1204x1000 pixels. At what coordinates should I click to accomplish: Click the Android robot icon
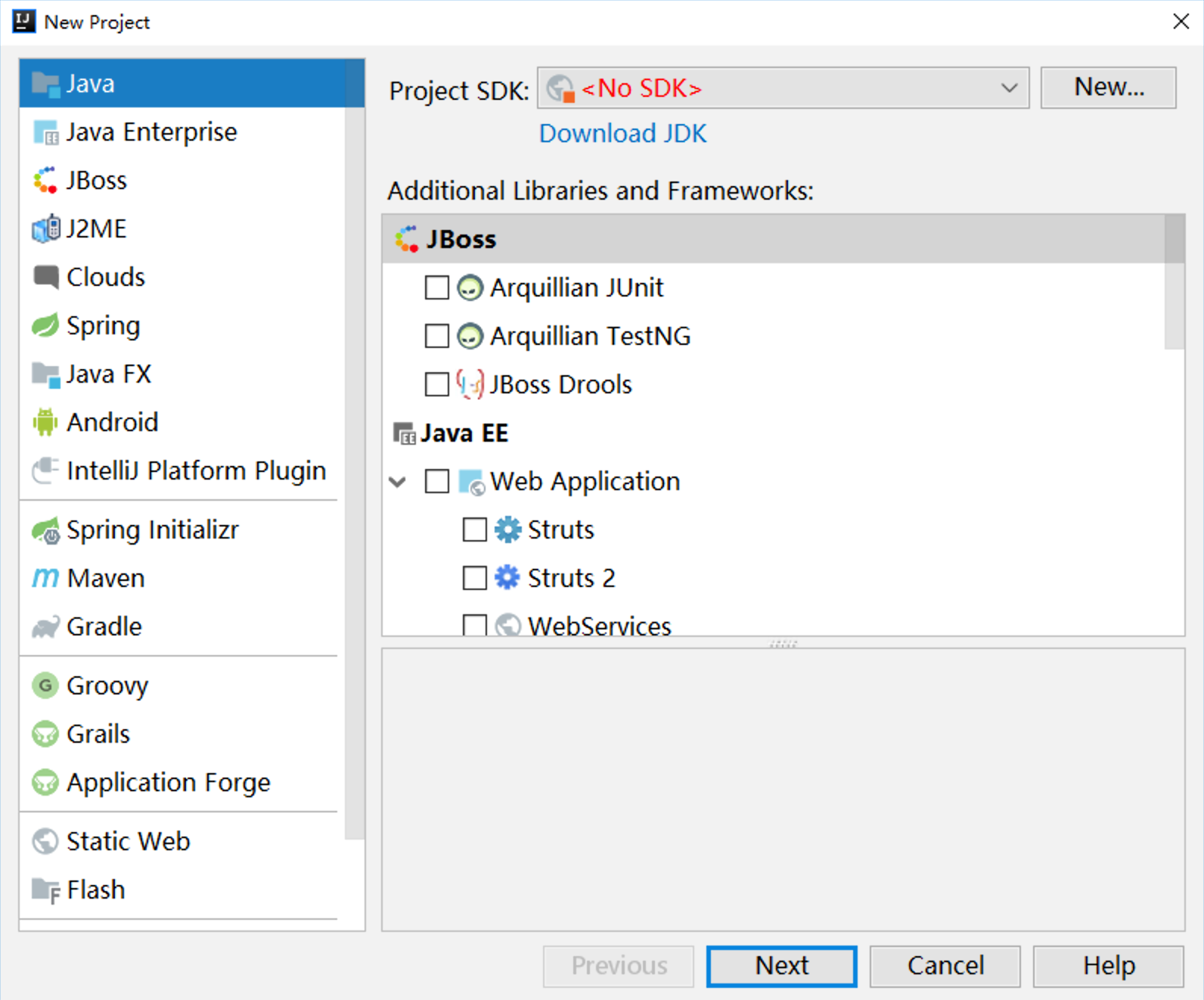coord(45,423)
